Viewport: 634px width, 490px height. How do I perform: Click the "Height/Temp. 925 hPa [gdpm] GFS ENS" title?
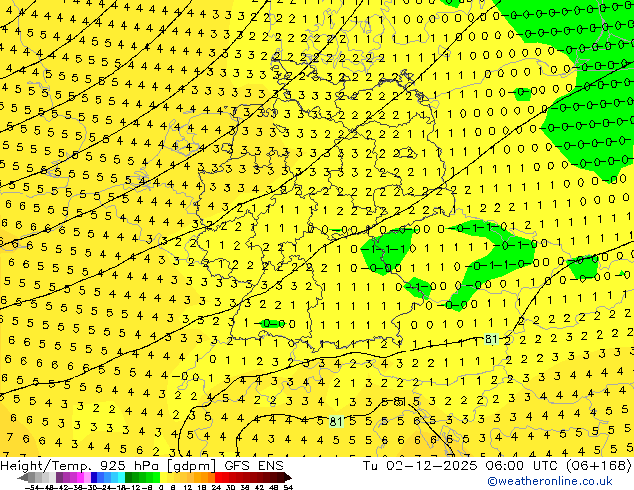pyautogui.click(x=142, y=465)
